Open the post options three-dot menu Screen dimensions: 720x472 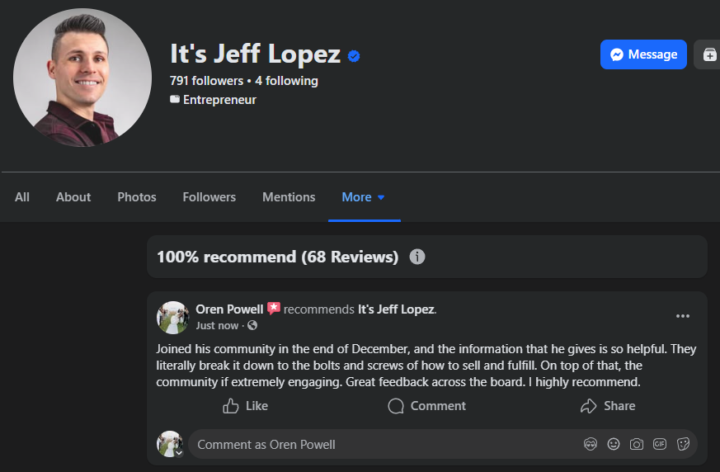(683, 316)
